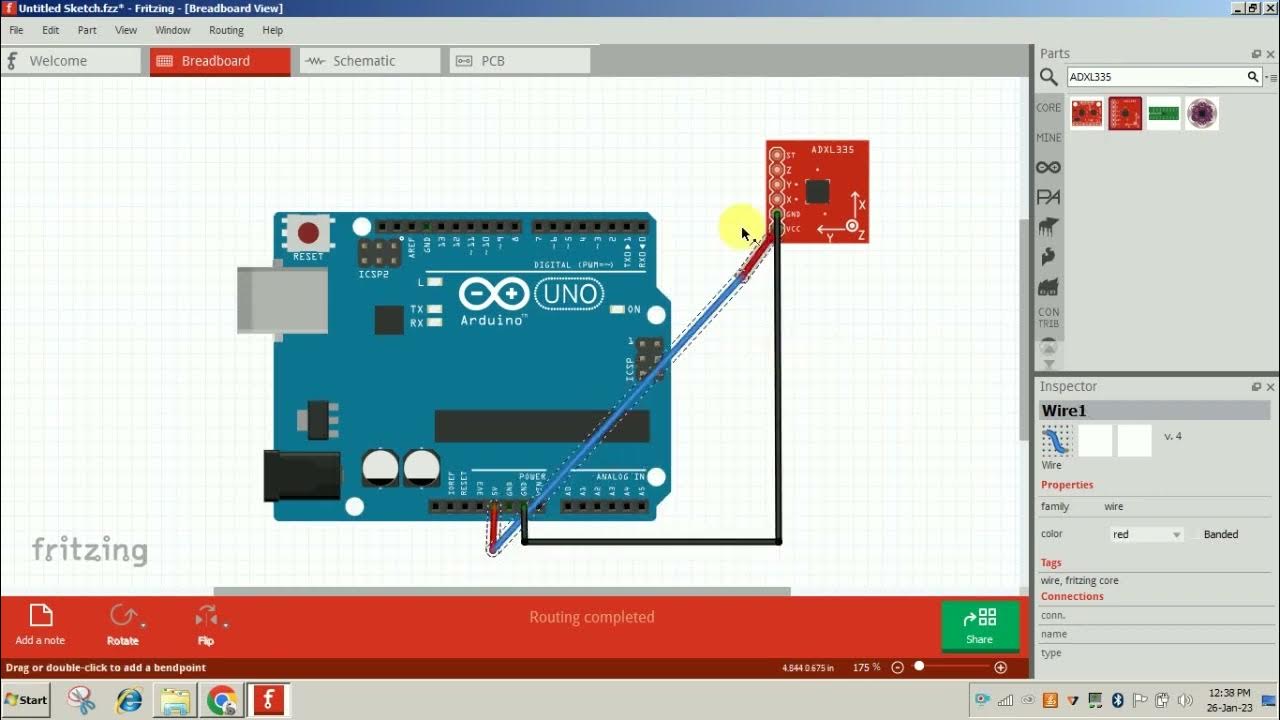
Task: Click the Routing completed status message
Action: (x=592, y=617)
